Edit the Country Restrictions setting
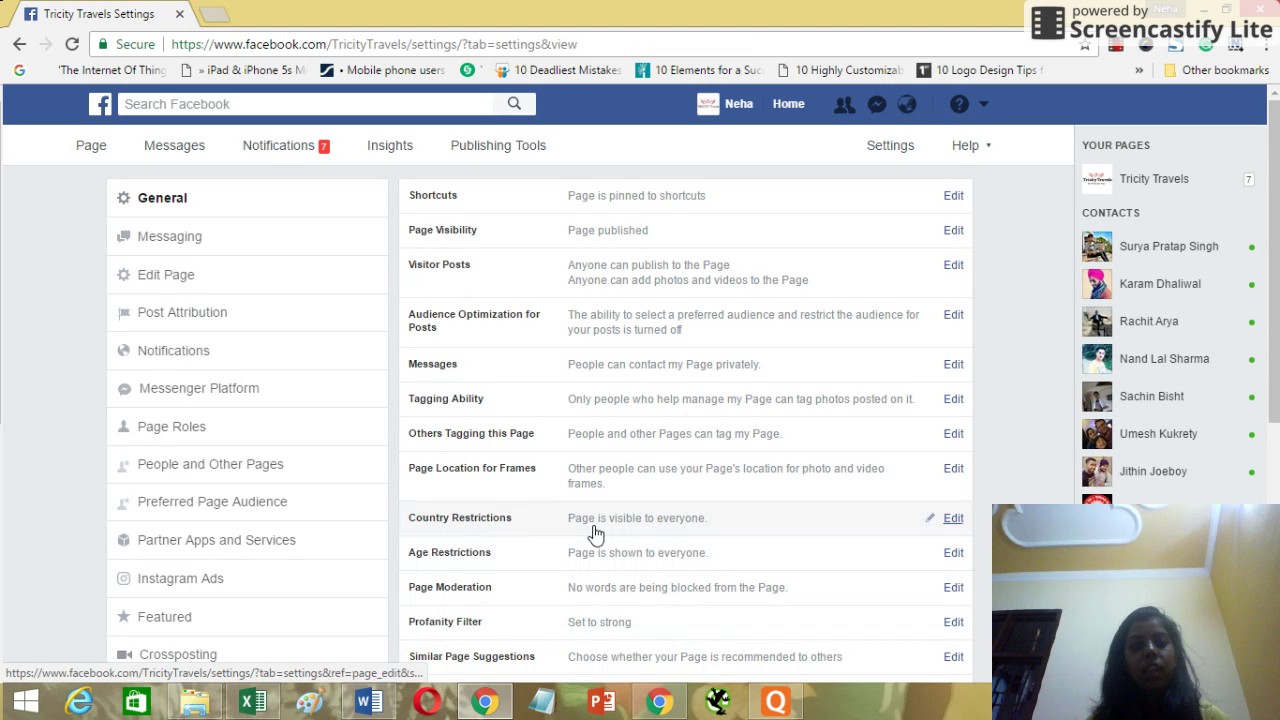The image size is (1280, 720). 953,518
